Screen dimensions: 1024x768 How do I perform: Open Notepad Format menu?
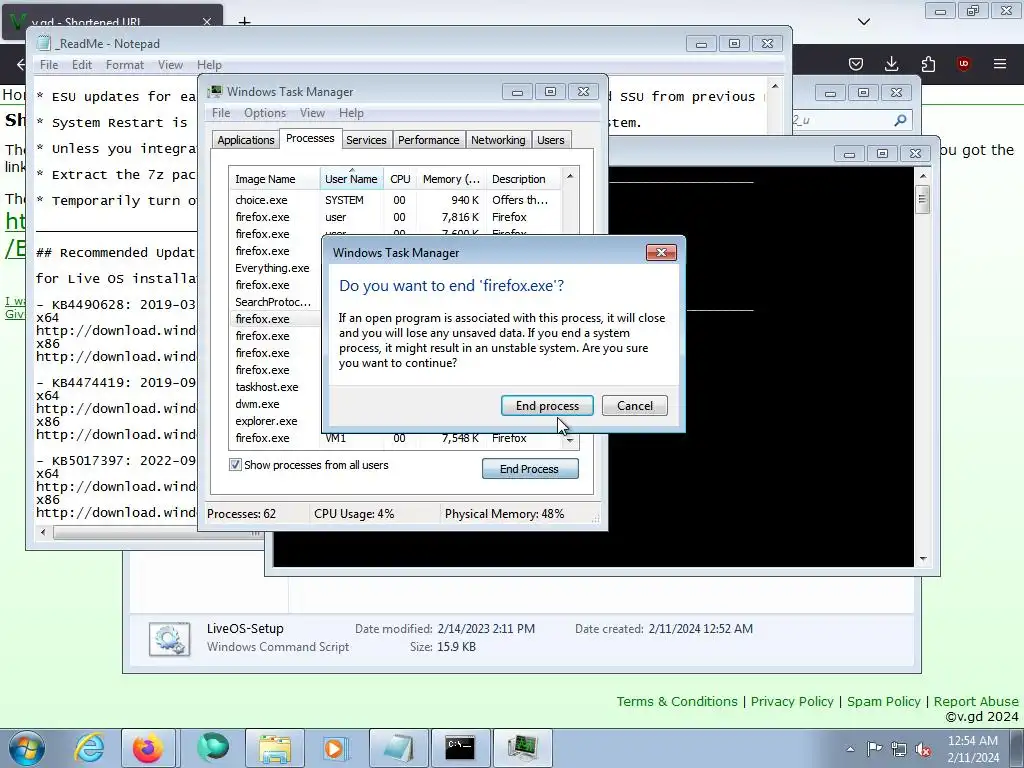tap(124, 65)
